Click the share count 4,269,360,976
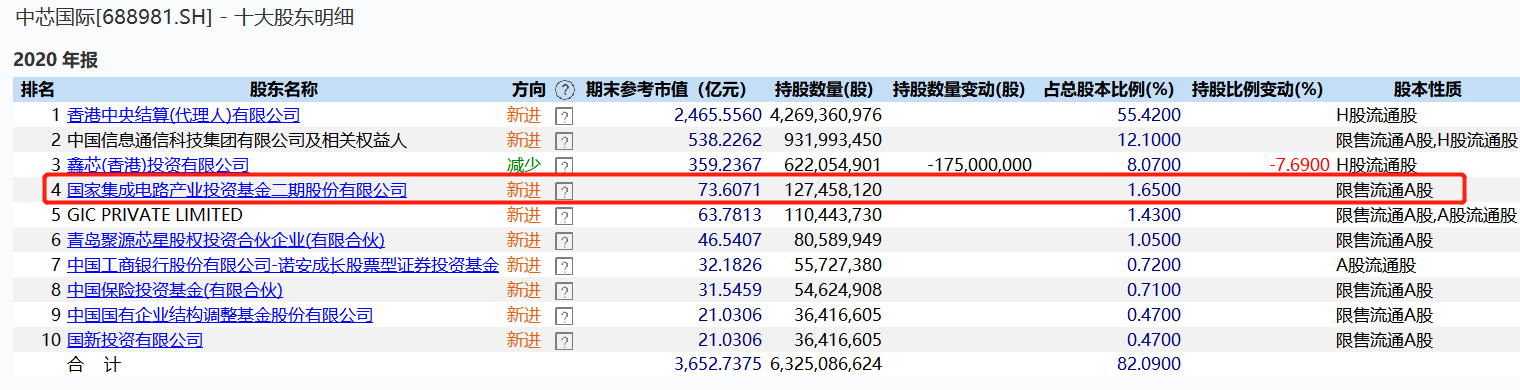The image size is (1520, 390). click(826, 115)
